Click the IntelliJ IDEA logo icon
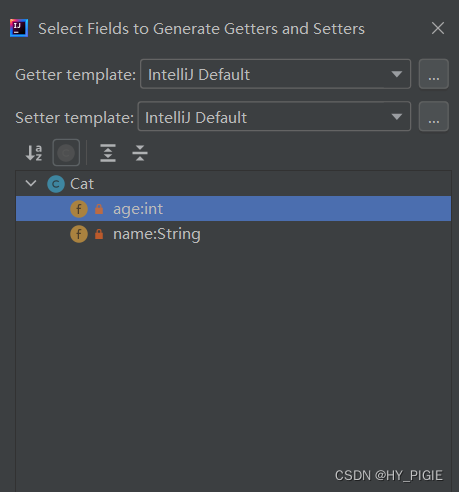459x492 pixels. click(x=19, y=28)
